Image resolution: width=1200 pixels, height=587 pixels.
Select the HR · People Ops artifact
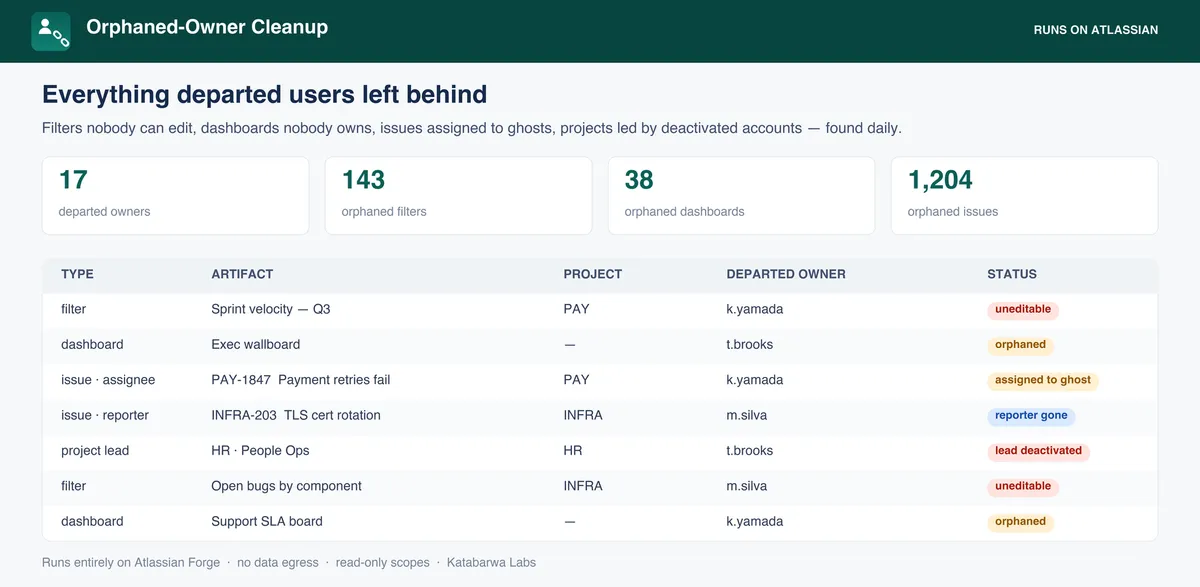click(x=260, y=451)
